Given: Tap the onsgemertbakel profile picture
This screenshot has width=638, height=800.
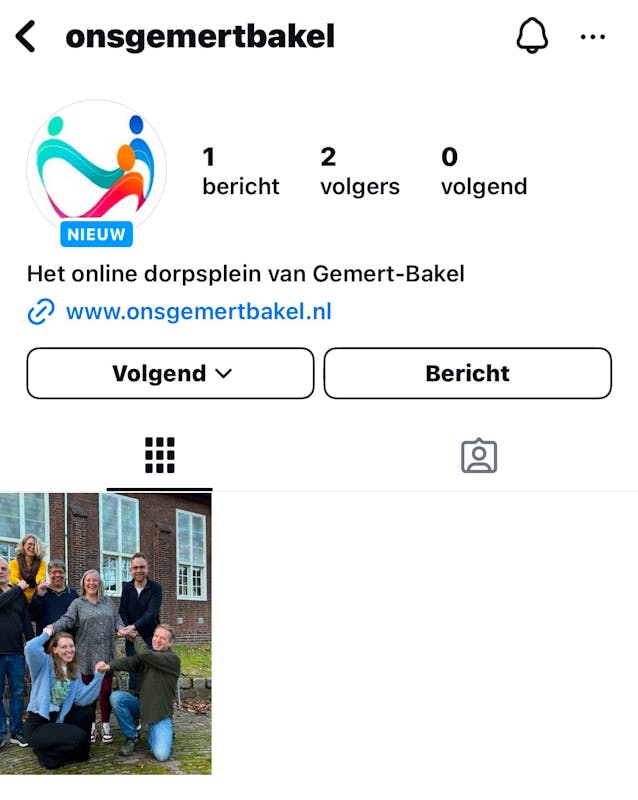Looking at the screenshot, I should point(96,168).
